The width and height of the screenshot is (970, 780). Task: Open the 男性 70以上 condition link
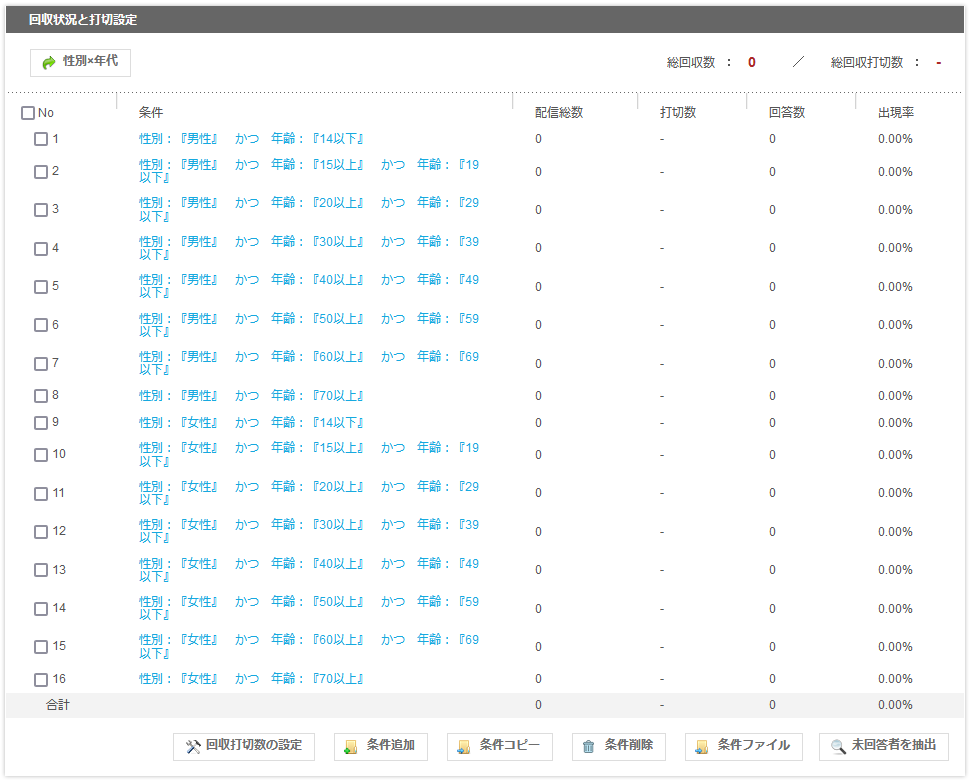click(x=251, y=396)
